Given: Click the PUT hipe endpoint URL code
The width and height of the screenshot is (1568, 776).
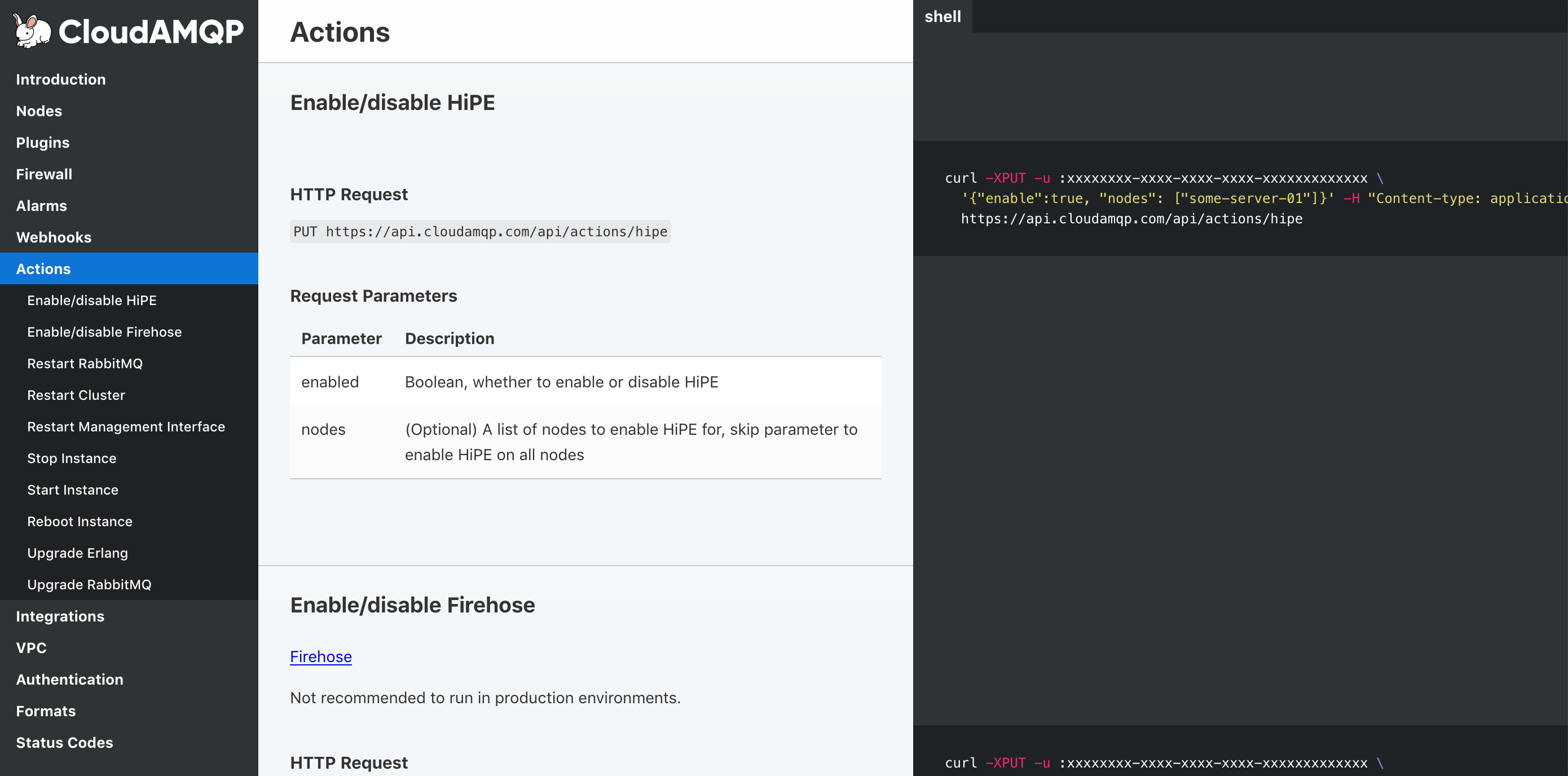Looking at the screenshot, I should click(x=480, y=232).
